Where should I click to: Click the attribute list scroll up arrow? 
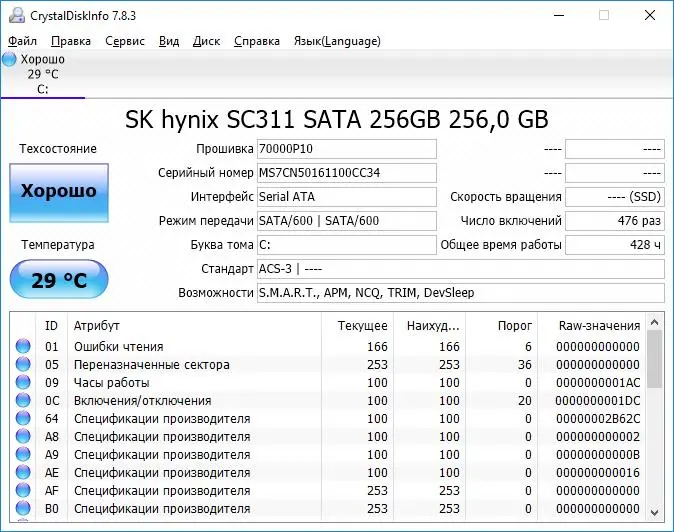click(x=655, y=322)
